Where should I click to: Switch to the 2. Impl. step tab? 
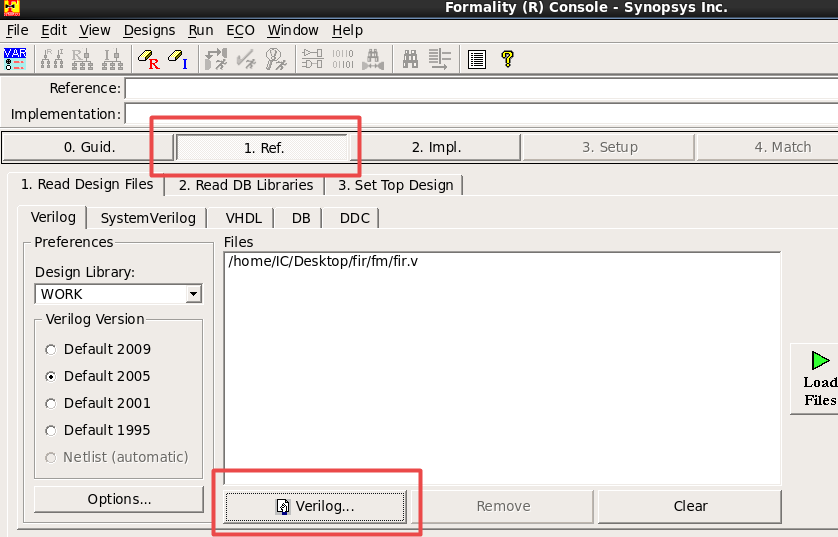436,147
